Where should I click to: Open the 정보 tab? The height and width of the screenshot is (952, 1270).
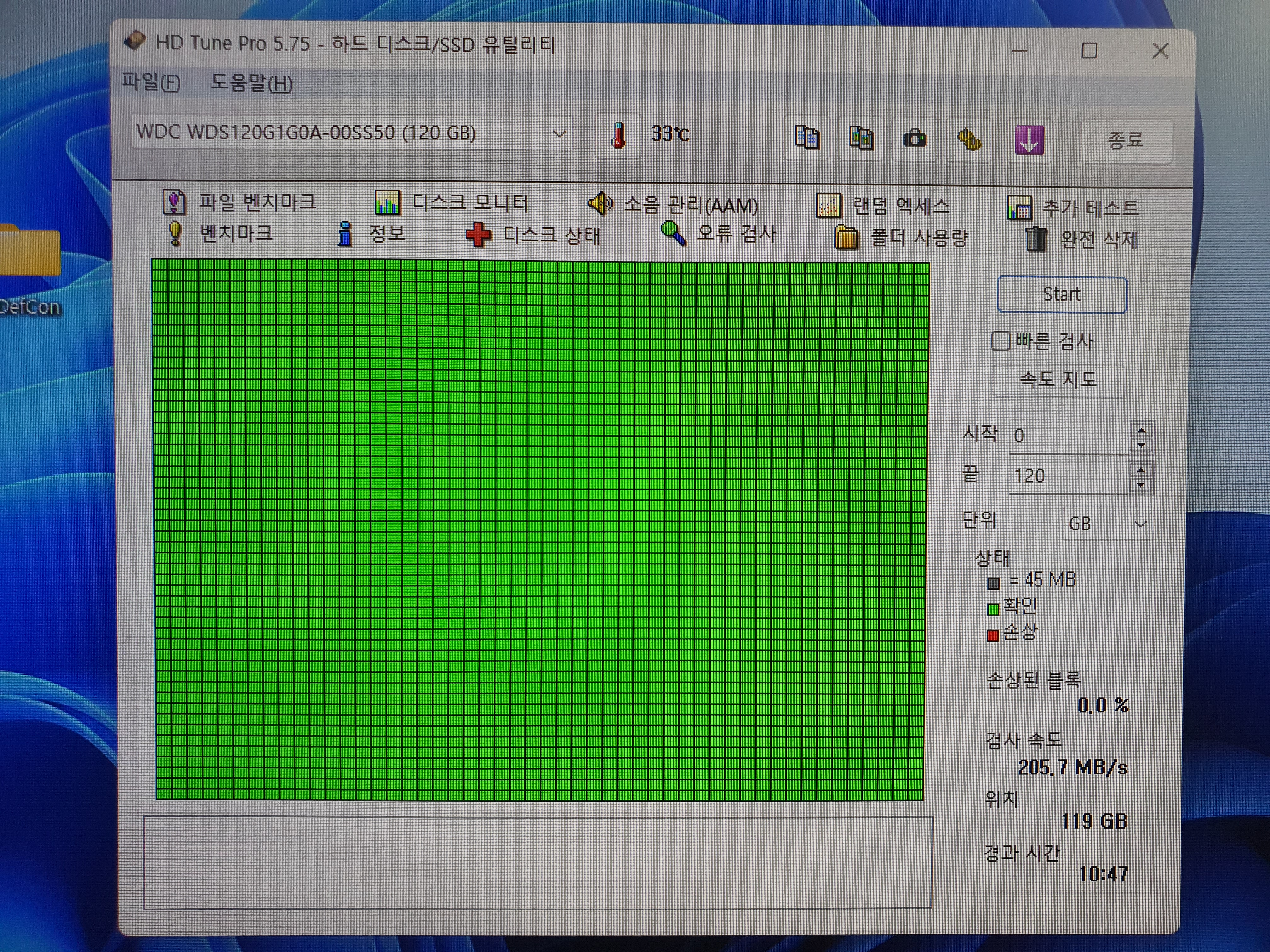371,234
